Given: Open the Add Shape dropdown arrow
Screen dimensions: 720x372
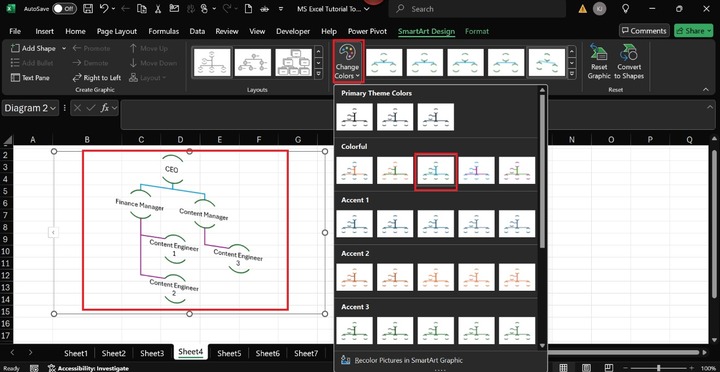Looking at the screenshot, I should pyautogui.click(x=64, y=48).
